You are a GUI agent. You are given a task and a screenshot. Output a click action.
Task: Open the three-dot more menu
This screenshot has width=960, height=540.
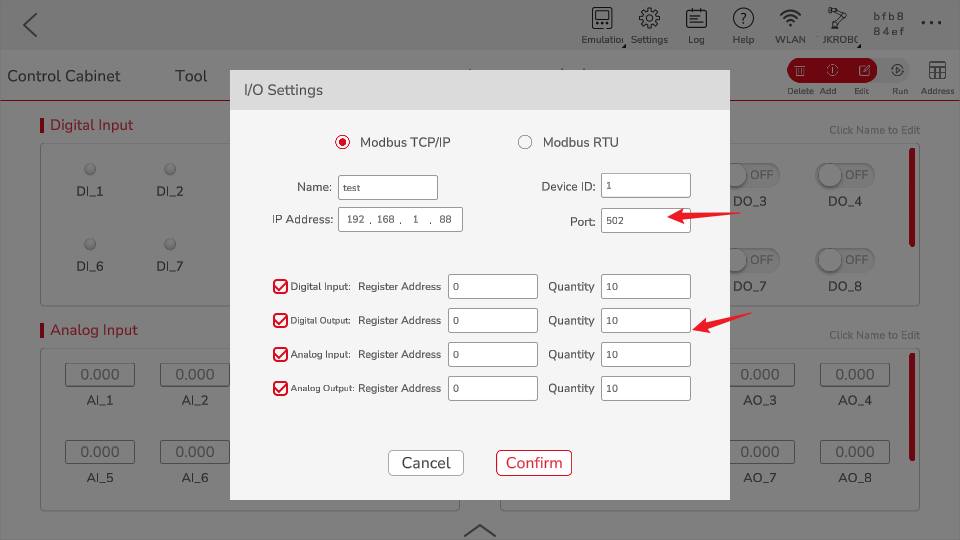coord(931,24)
